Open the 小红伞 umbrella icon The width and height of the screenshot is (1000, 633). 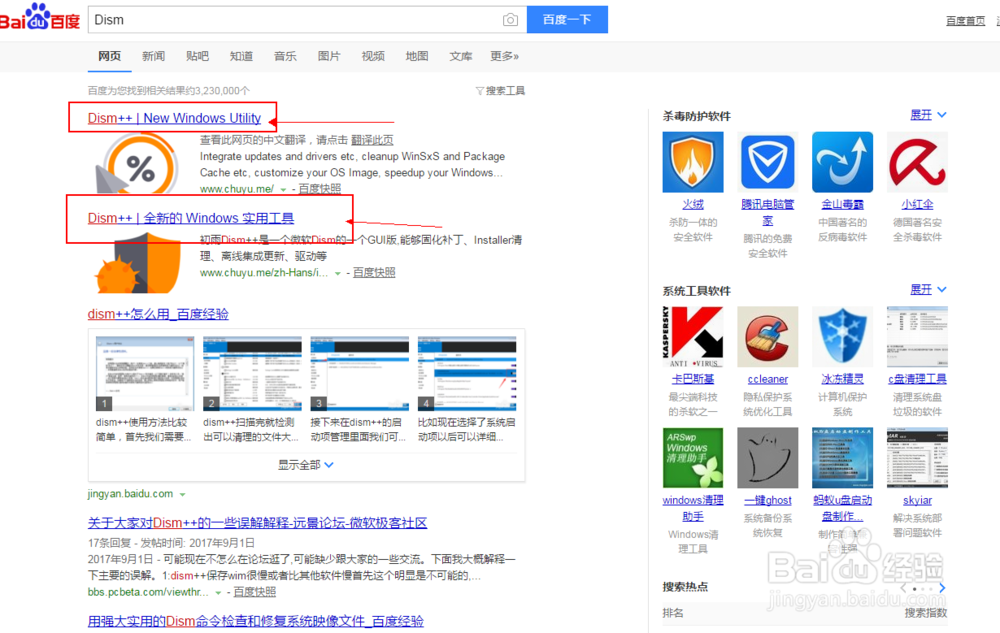[x=917, y=162]
